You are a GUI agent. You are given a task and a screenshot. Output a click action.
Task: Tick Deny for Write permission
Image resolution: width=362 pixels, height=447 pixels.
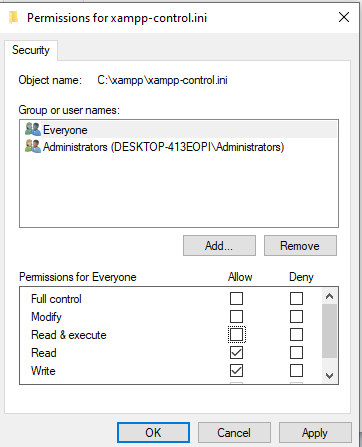click(296, 370)
